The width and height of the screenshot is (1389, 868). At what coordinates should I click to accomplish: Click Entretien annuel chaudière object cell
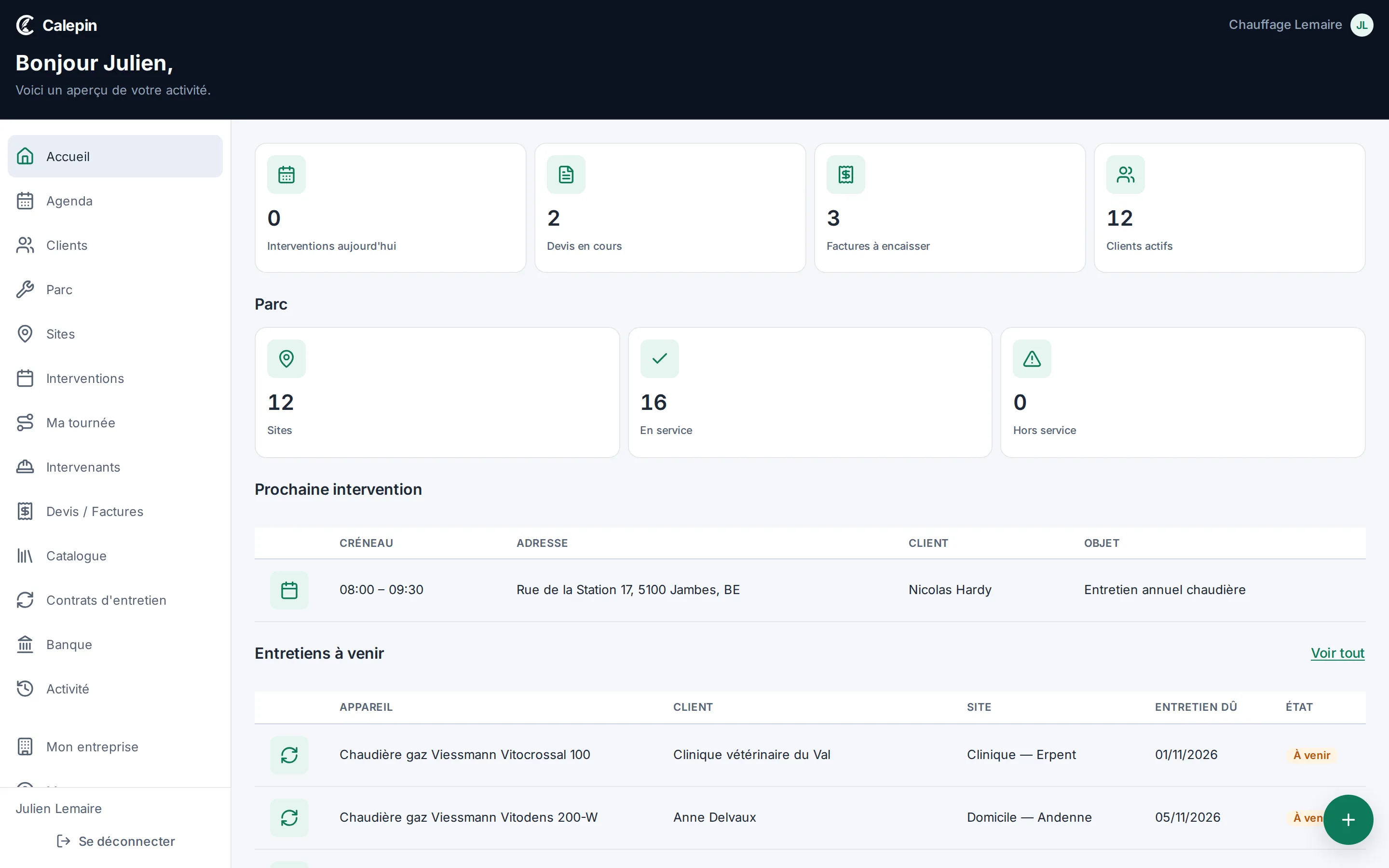(x=1164, y=590)
